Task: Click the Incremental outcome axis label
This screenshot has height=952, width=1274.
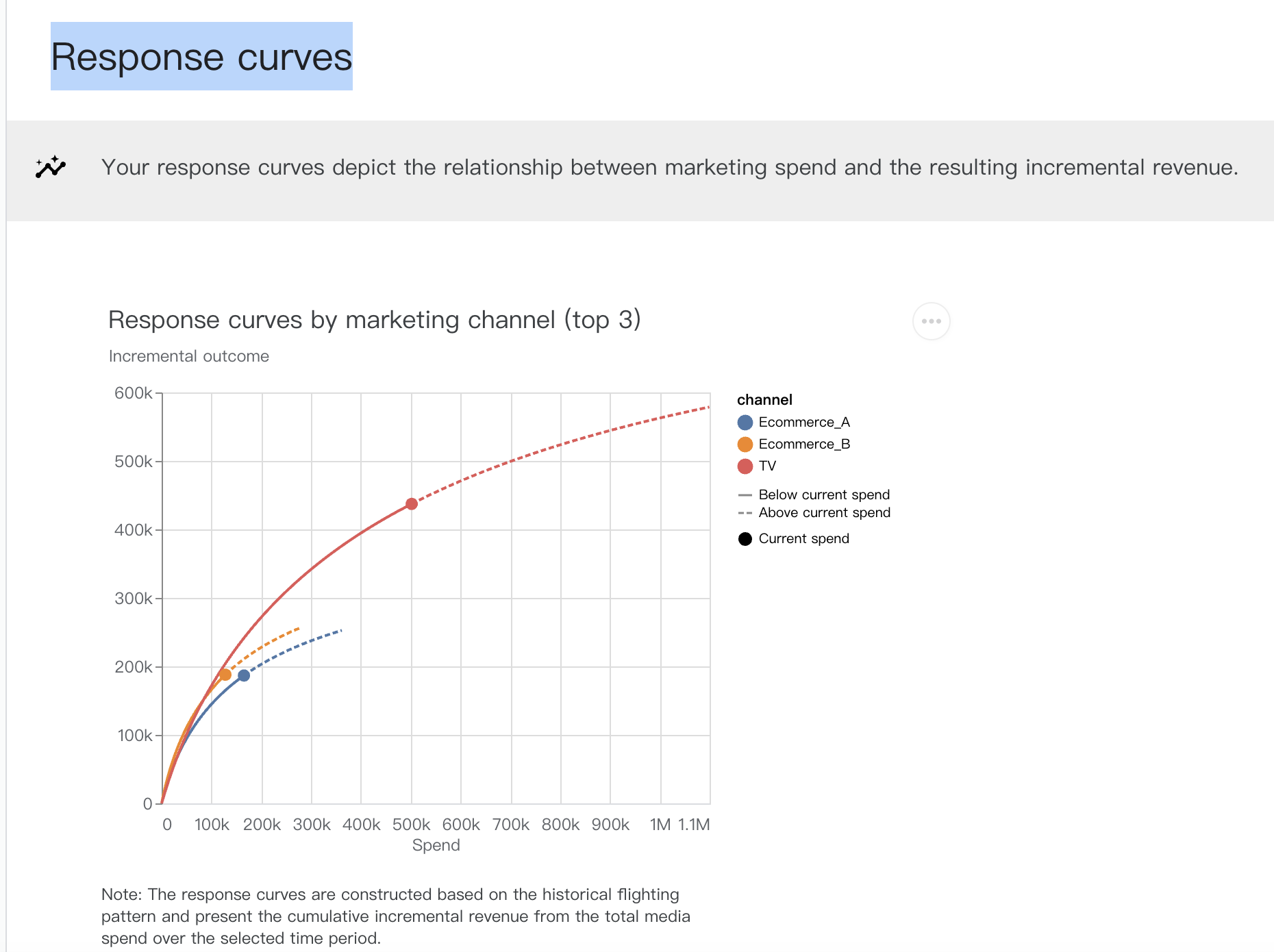Action: pos(189,356)
